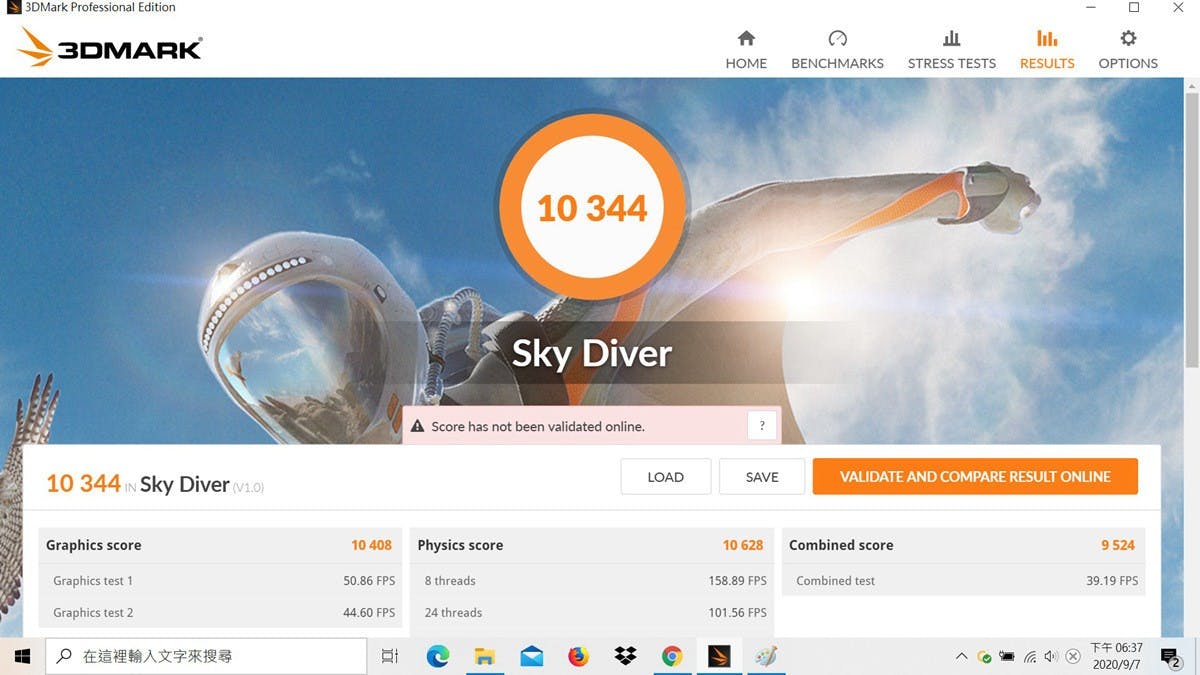Click the Graphics test 2 row
Image resolution: width=1200 pixels, height=675 pixels.
click(x=220, y=613)
